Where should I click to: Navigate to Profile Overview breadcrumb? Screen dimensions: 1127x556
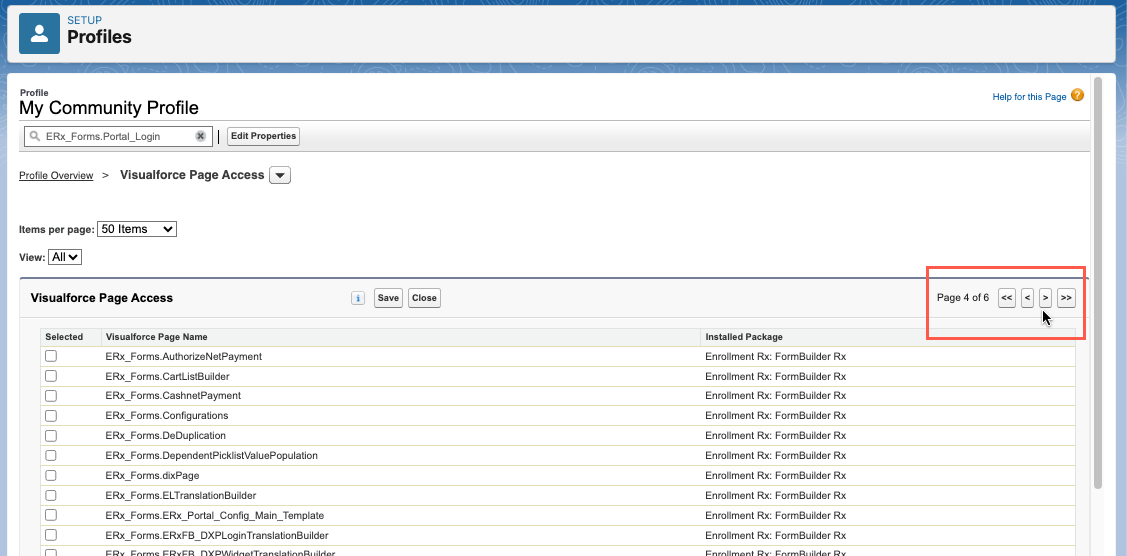coord(56,176)
